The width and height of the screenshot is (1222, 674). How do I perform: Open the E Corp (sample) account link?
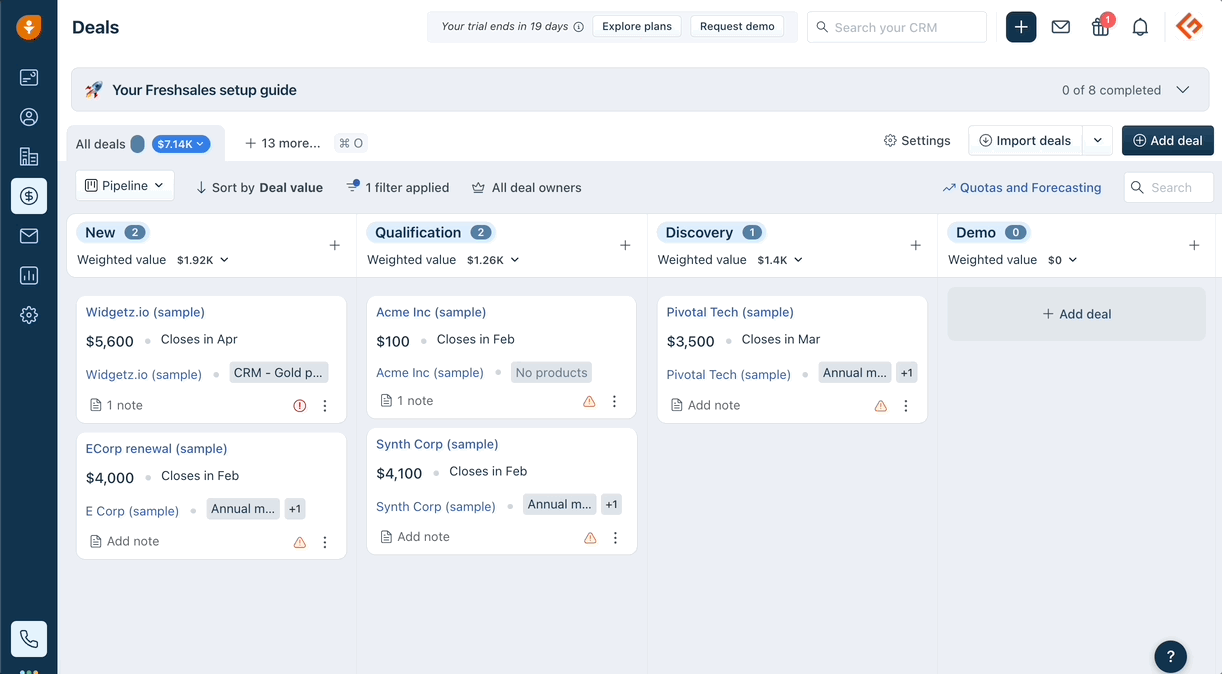click(x=132, y=511)
